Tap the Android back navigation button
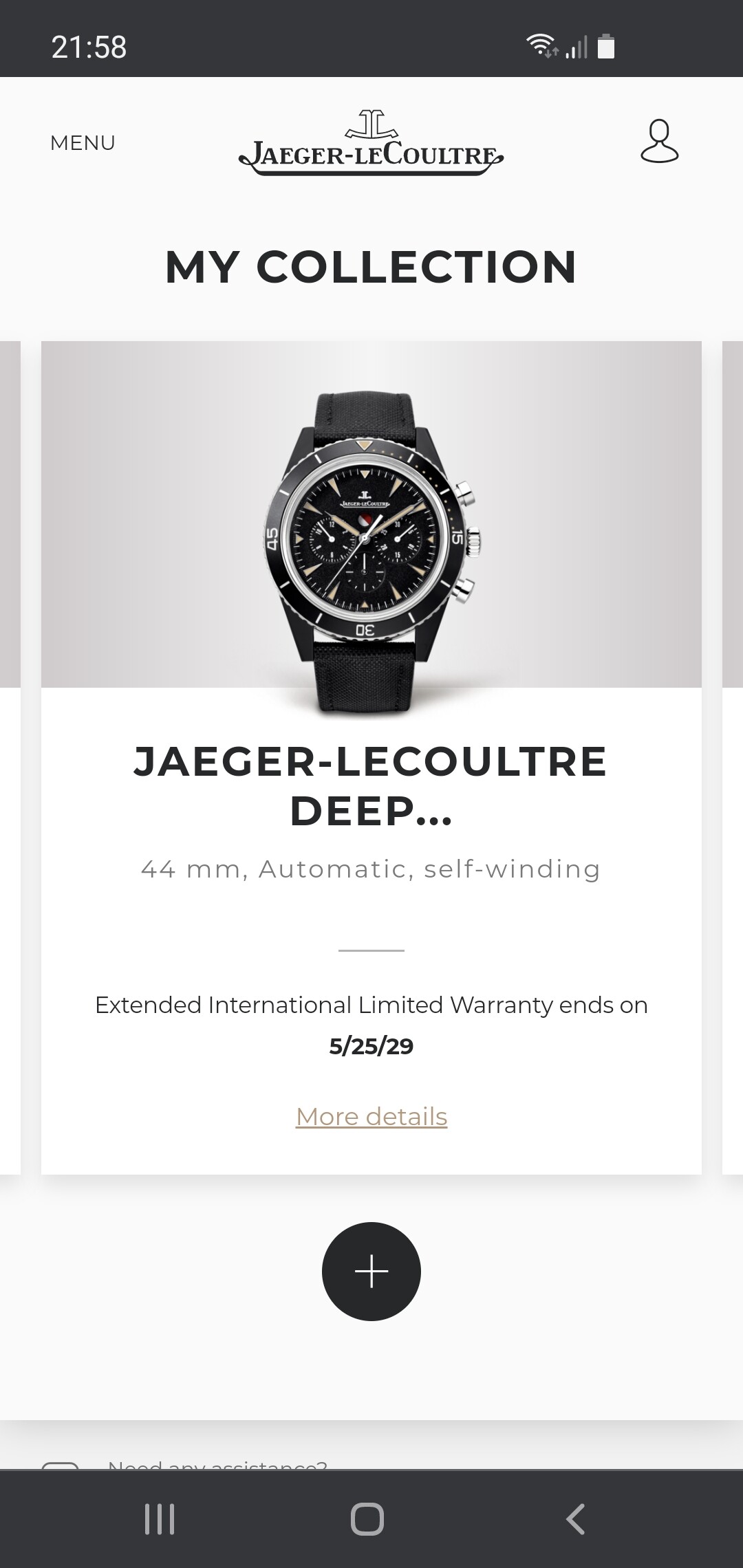This screenshot has width=743, height=1568. coord(575,1518)
